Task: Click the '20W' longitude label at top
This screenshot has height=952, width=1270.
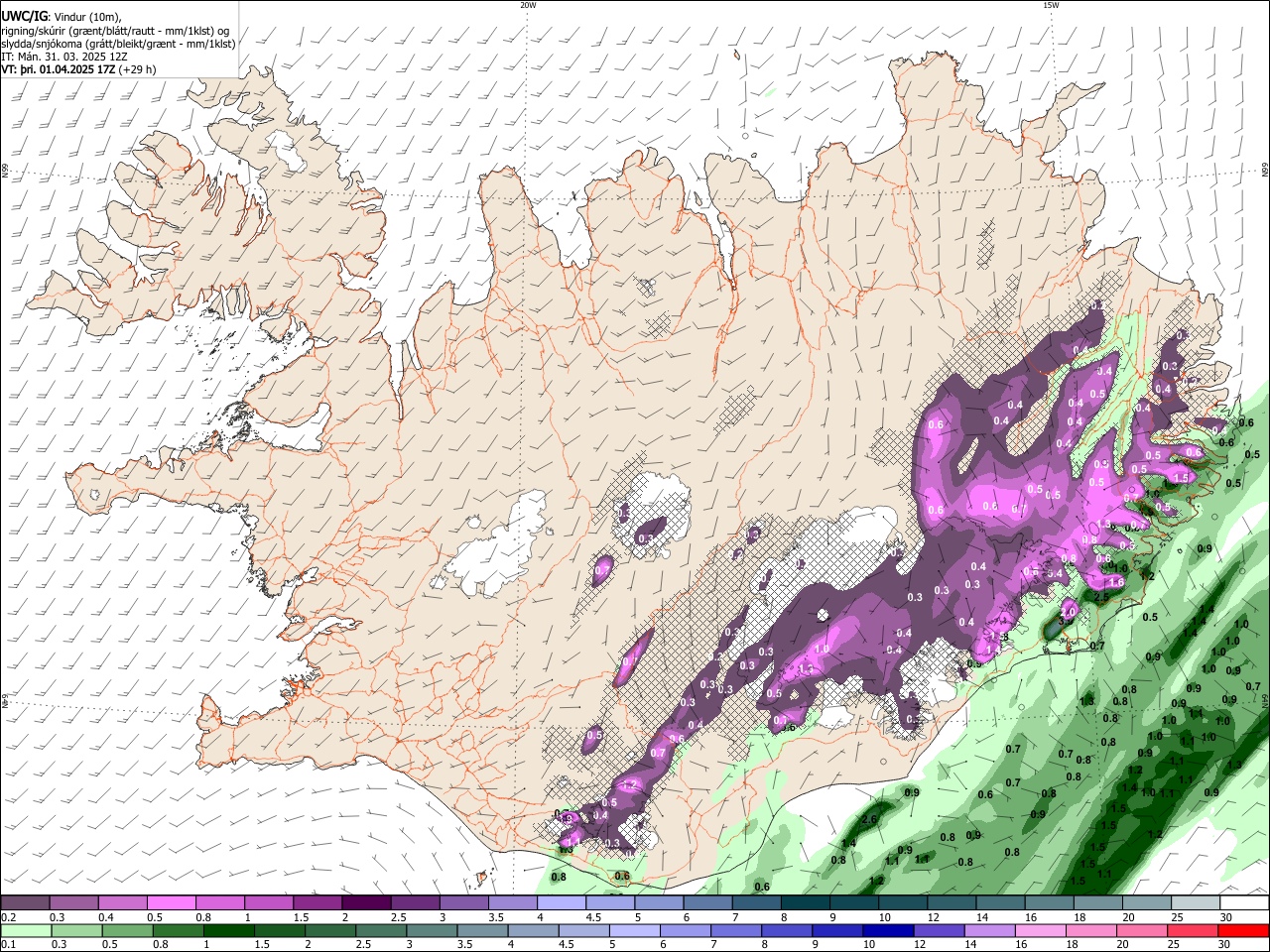Action: 528,5
